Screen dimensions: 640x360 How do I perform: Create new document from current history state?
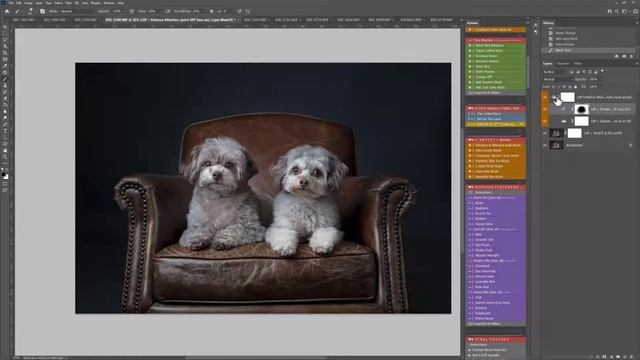(x=616, y=56)
